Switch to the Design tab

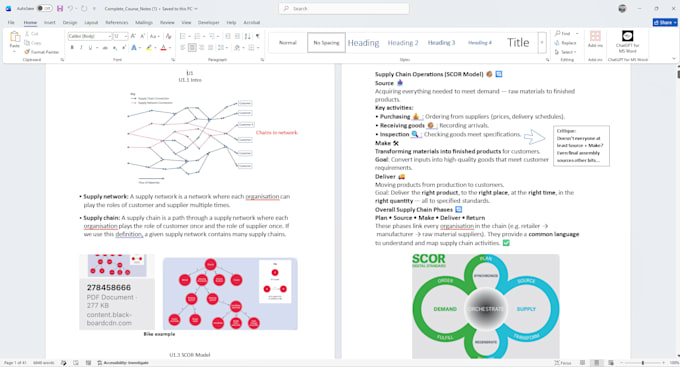click(70, 22)
